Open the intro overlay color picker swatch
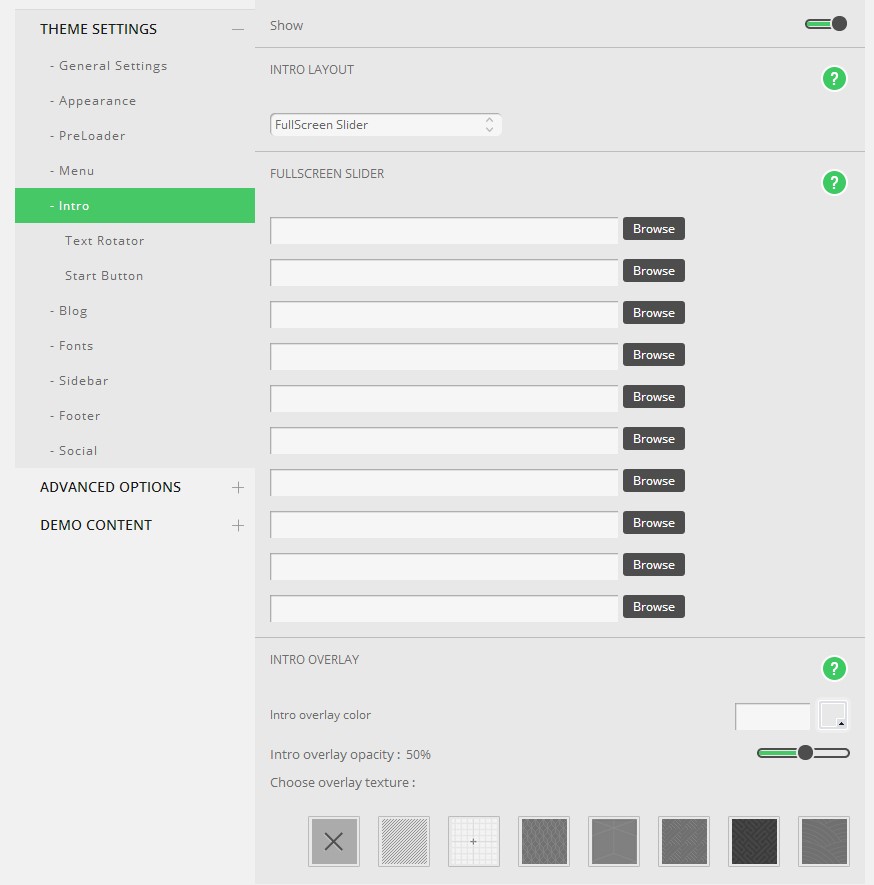The image size is (874, 885). click(x=833, y=715)
